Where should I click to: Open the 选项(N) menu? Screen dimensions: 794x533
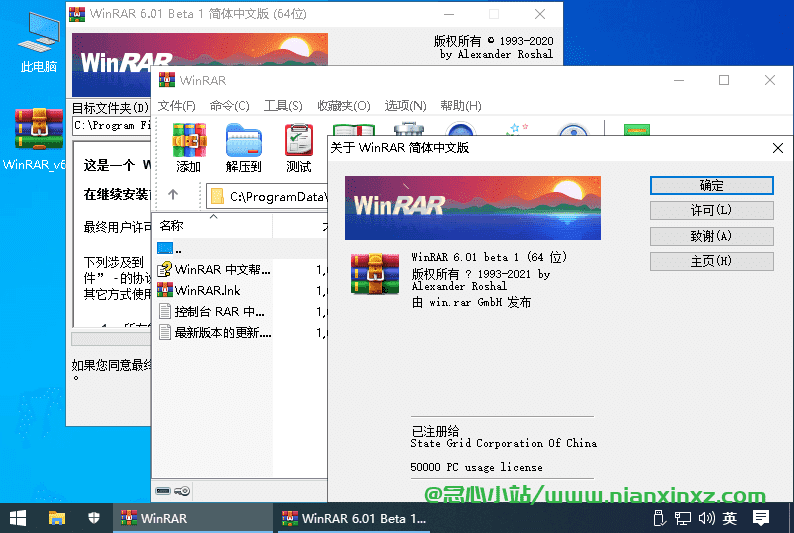(x=405, y=106)
